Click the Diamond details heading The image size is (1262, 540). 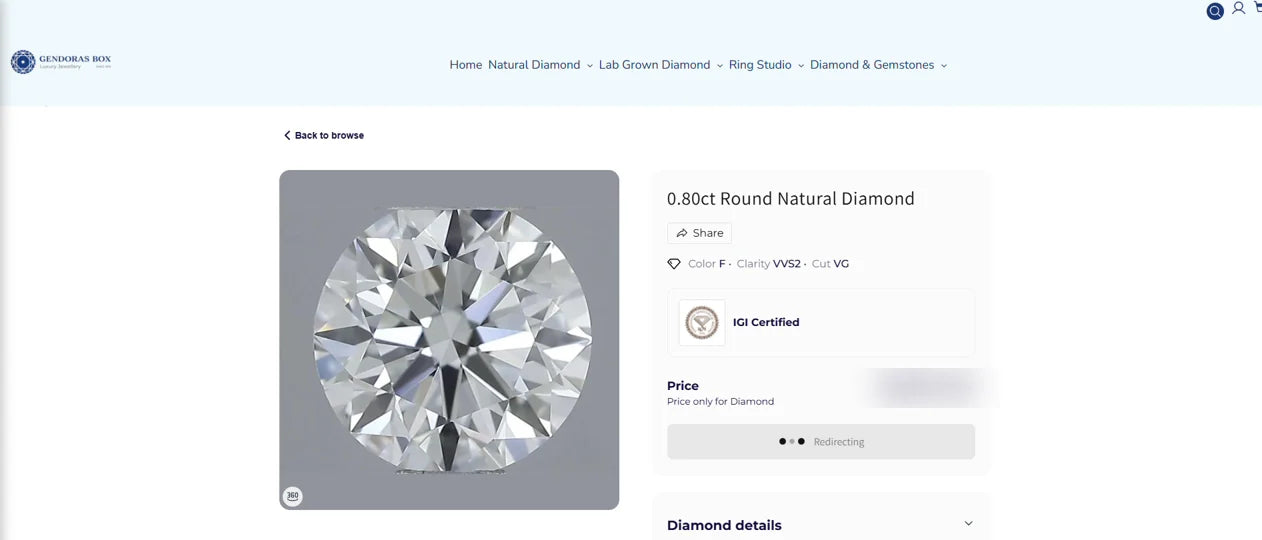[x=724, y=525]
